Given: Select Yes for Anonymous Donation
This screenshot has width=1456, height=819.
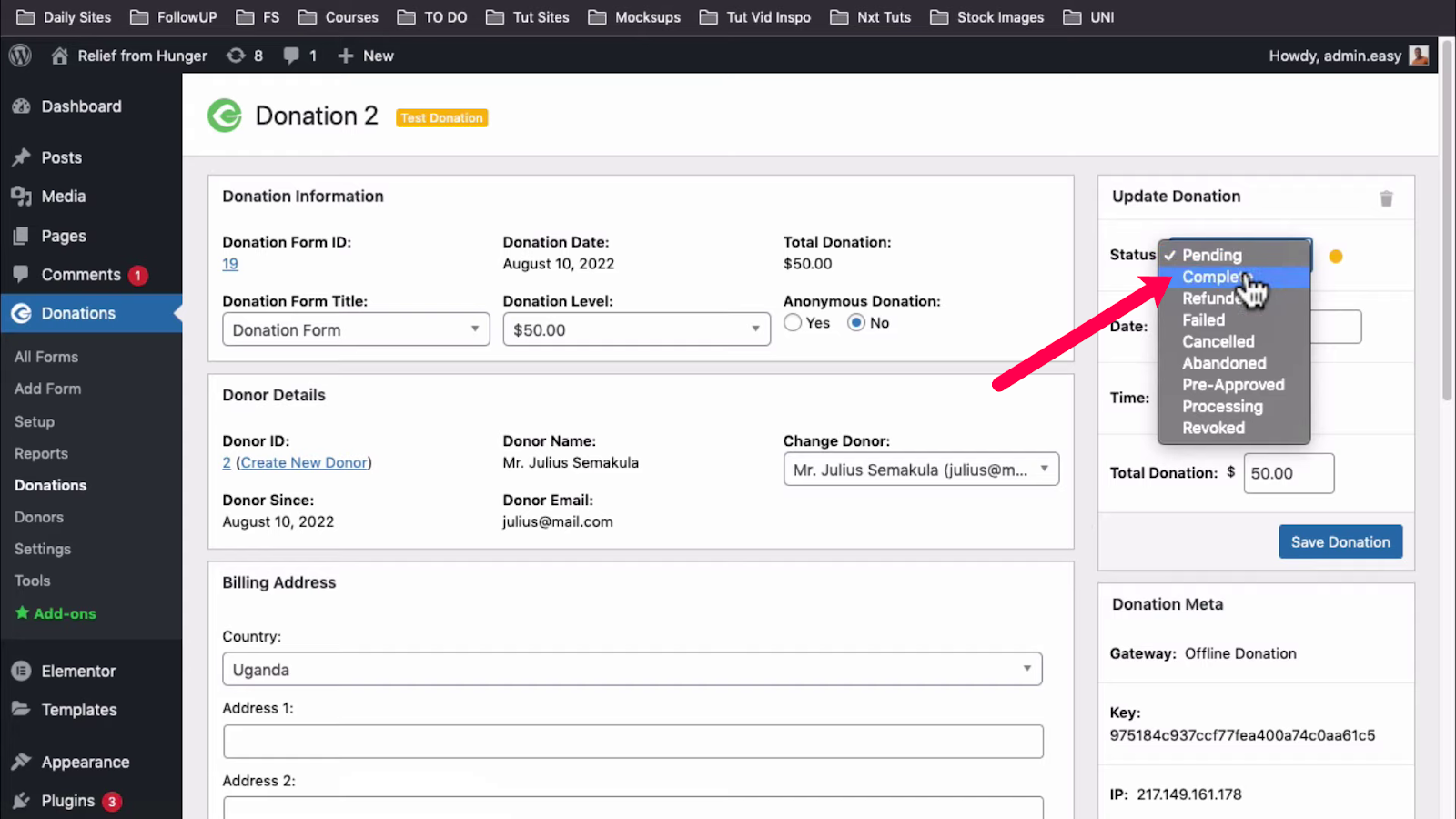Looking at the screenshot, I should pos(793,323).
